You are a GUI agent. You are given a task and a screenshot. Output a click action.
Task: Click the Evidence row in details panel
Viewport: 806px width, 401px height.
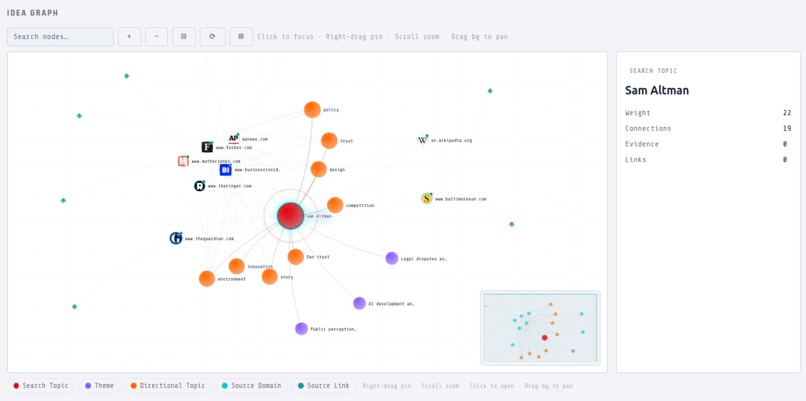[x=708, y=144]
